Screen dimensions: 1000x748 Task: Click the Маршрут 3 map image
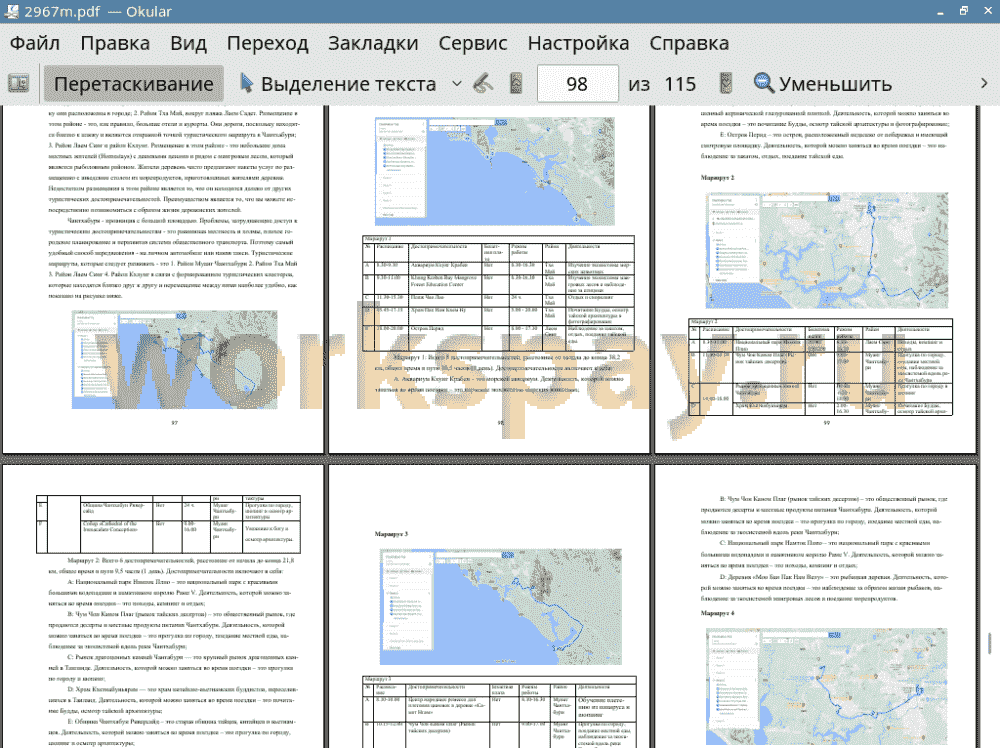(x=501, y=607)
